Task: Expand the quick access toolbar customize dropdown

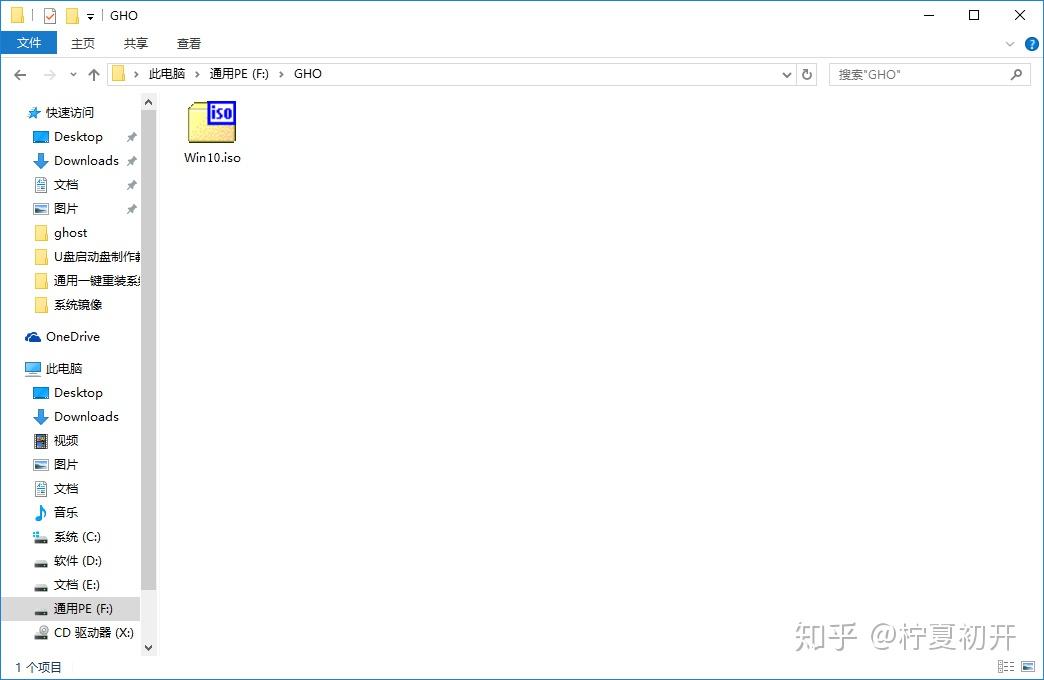Action: coord(89,15)
